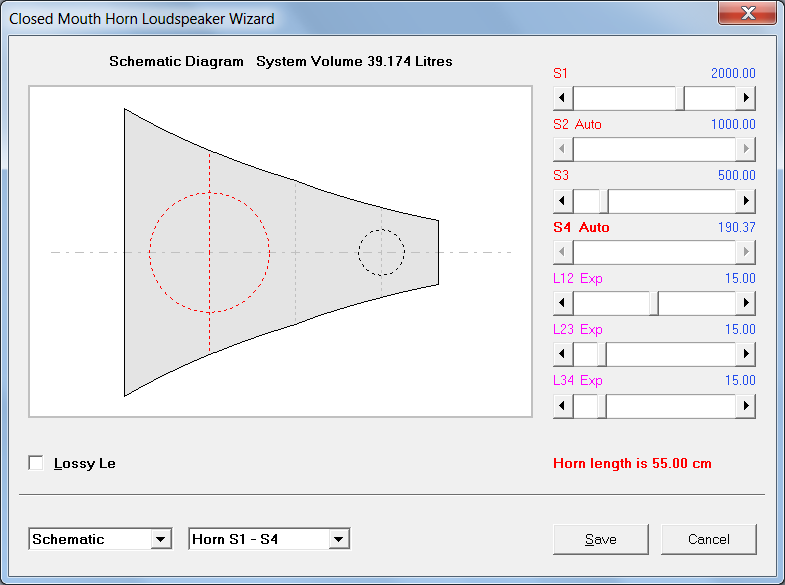785x585 pixels.
Task: Click the L23 value 15.00
Action: [x=740, y=329]
